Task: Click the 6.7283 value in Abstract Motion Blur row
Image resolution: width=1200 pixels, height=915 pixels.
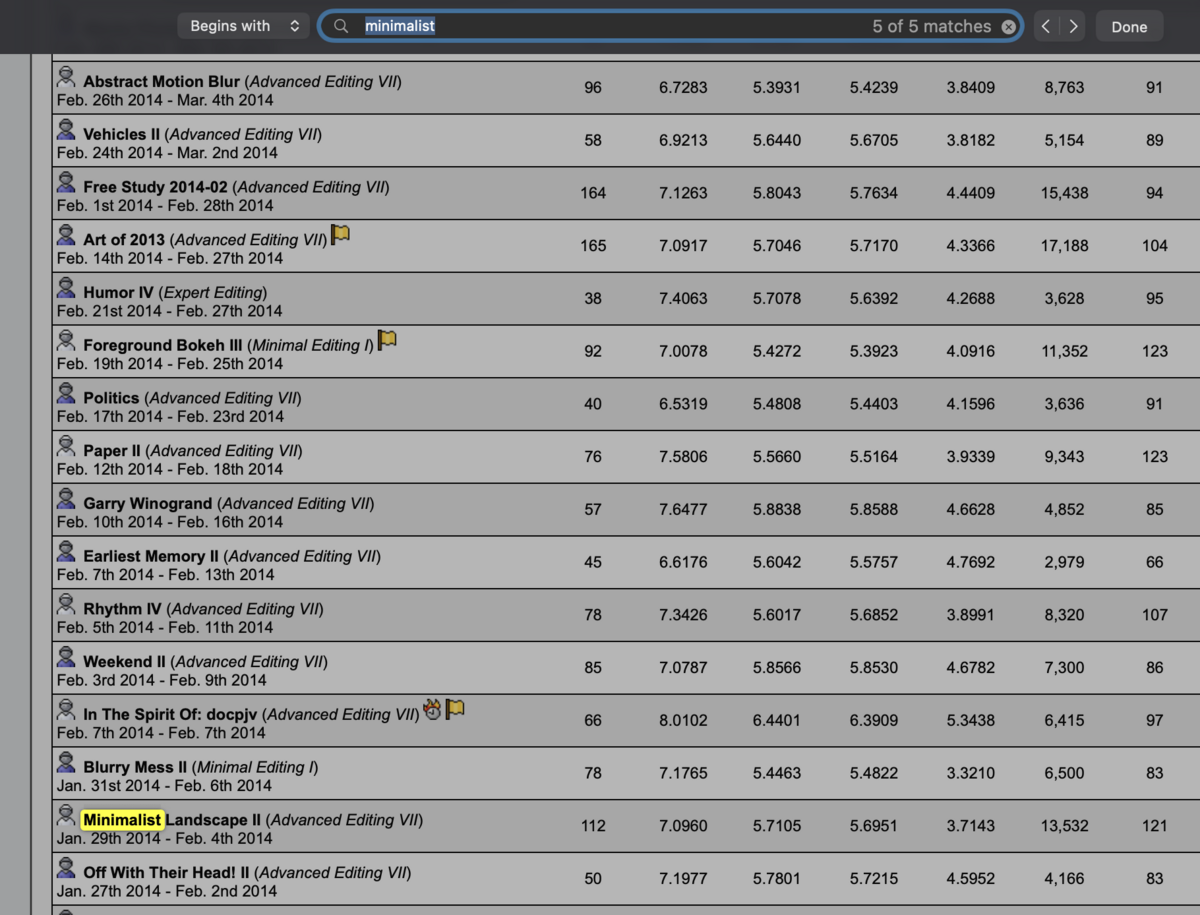Action: [683, 88]
